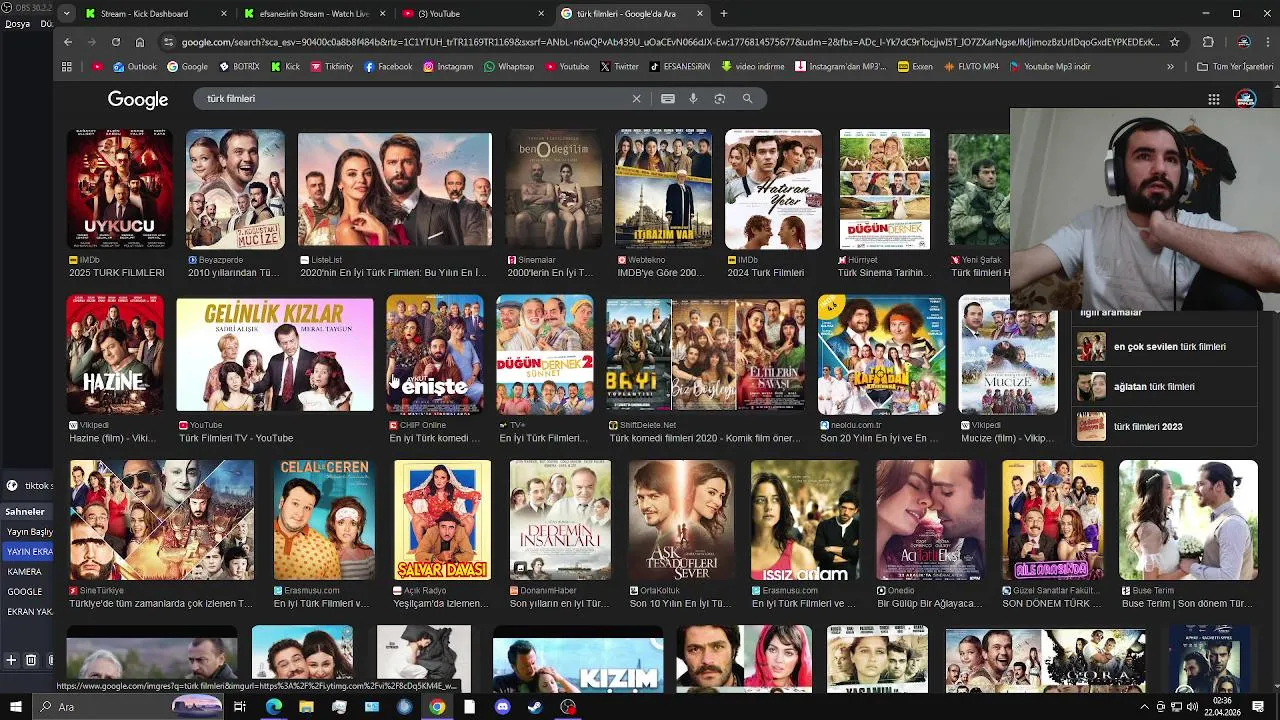1280x720 pixels.
Task: Open Steam from the taskbar
Action: coord(535,707)
